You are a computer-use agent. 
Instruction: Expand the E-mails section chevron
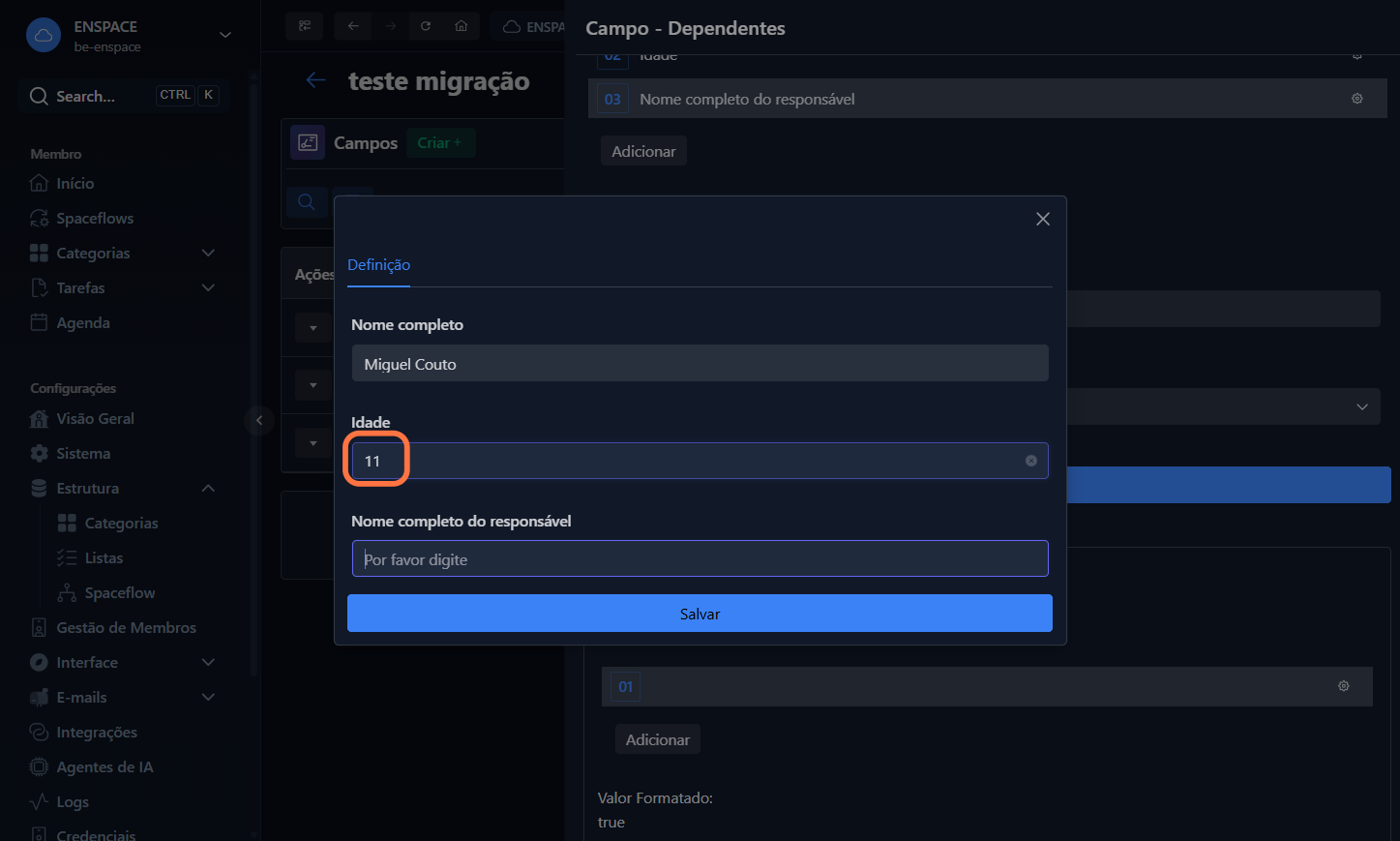[208, 697]
